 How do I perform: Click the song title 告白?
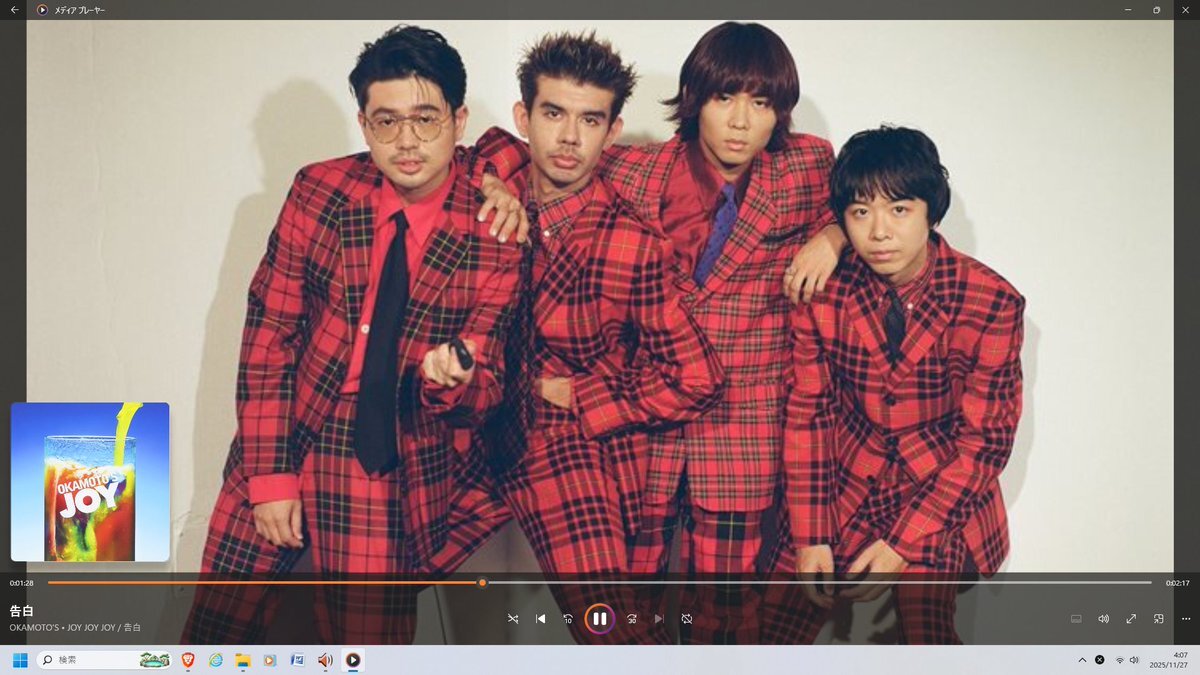coord(22,610)
